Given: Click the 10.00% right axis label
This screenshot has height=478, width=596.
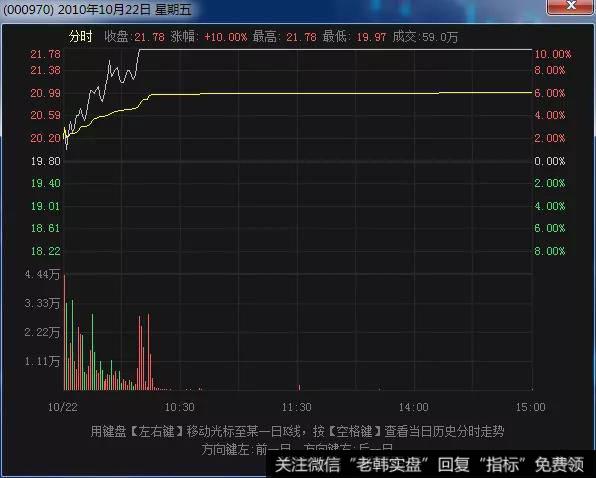Looking at the screenshot, I should (553, 54).
